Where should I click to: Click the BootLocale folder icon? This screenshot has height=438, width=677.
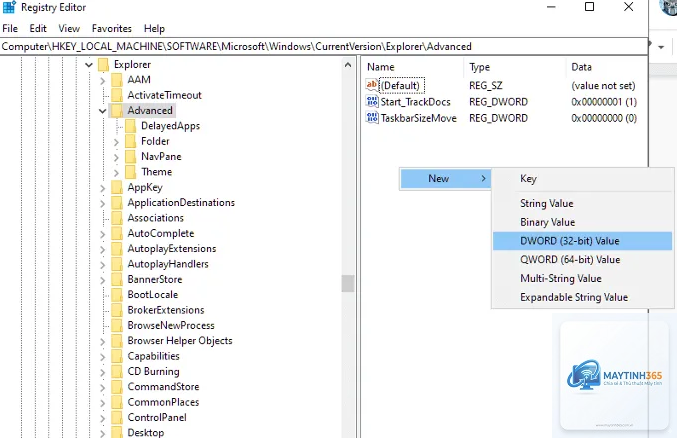tap(117, 295)
